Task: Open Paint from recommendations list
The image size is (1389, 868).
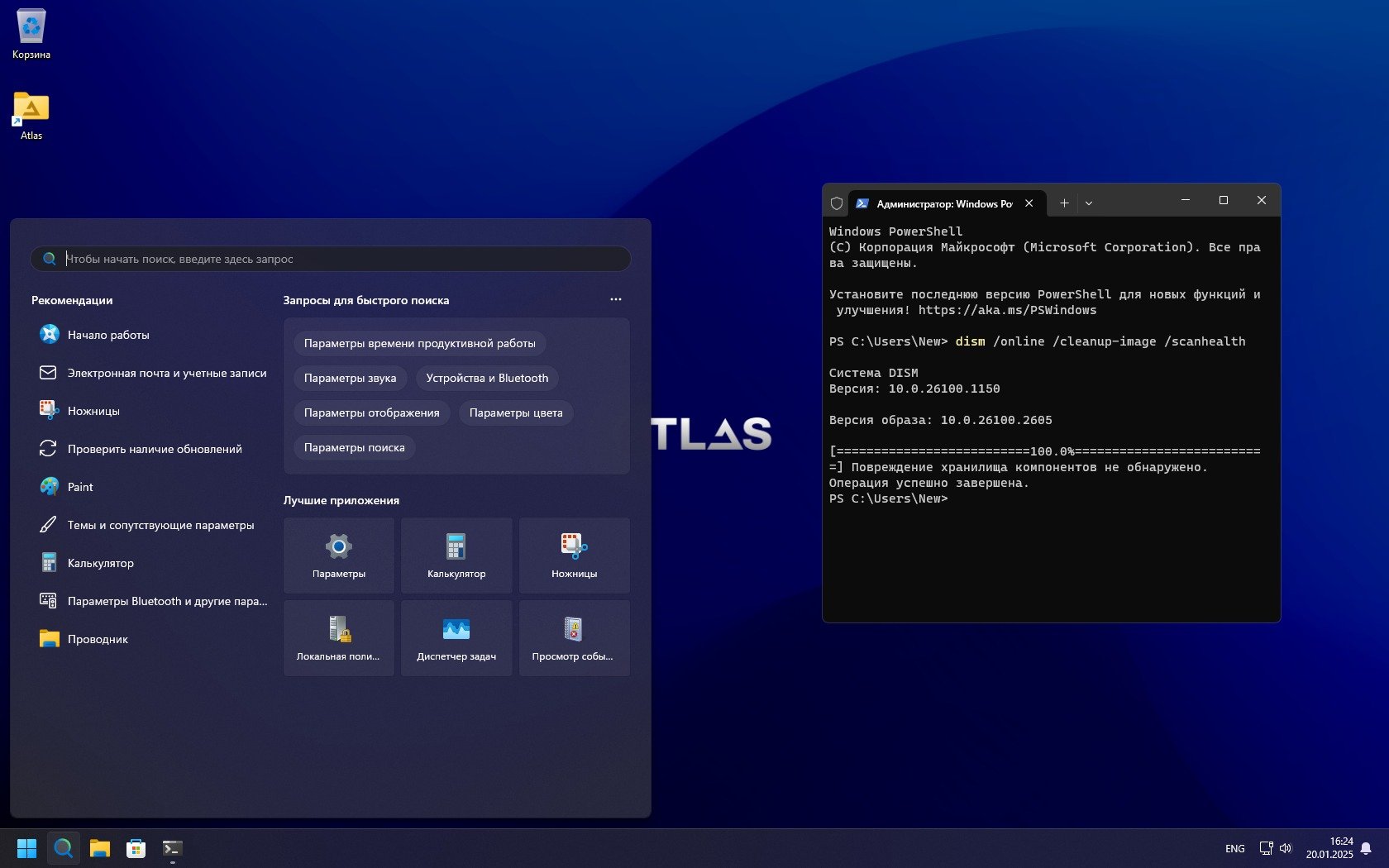Action: coord(80,487)
